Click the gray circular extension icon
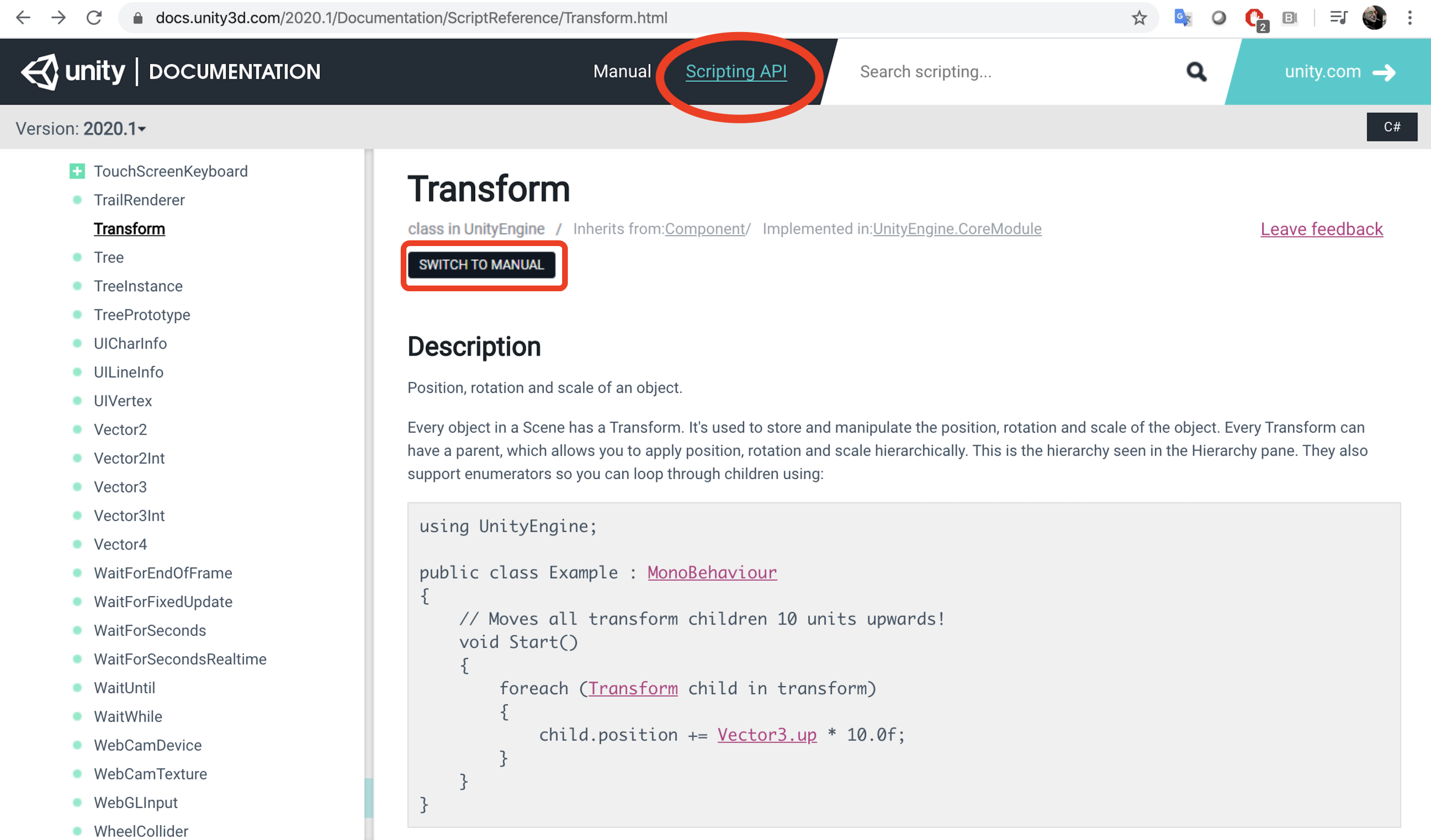This screenshot has width=1431, height=840. (x=1219, y=18)
